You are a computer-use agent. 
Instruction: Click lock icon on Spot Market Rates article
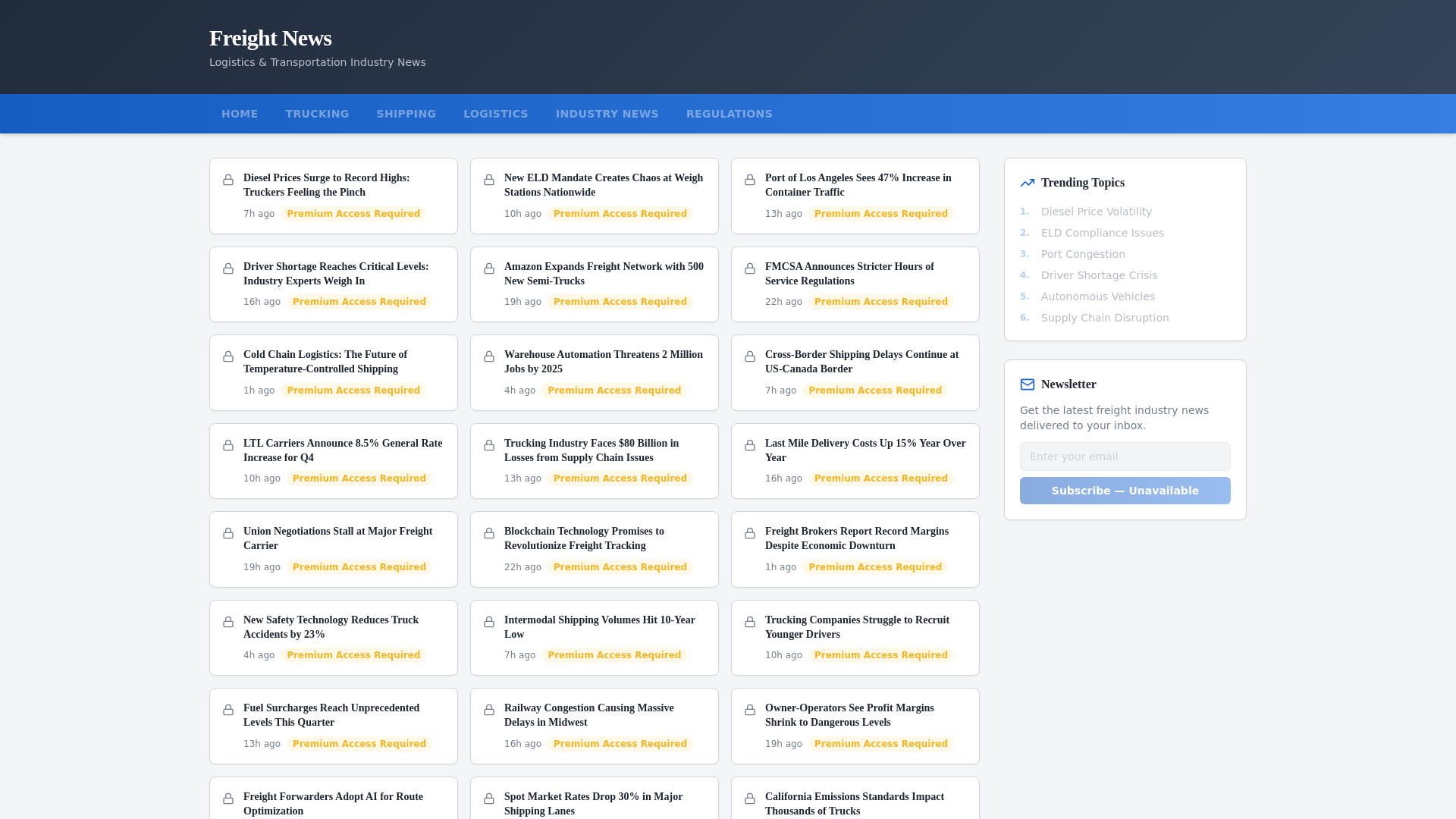pos(489,799)
